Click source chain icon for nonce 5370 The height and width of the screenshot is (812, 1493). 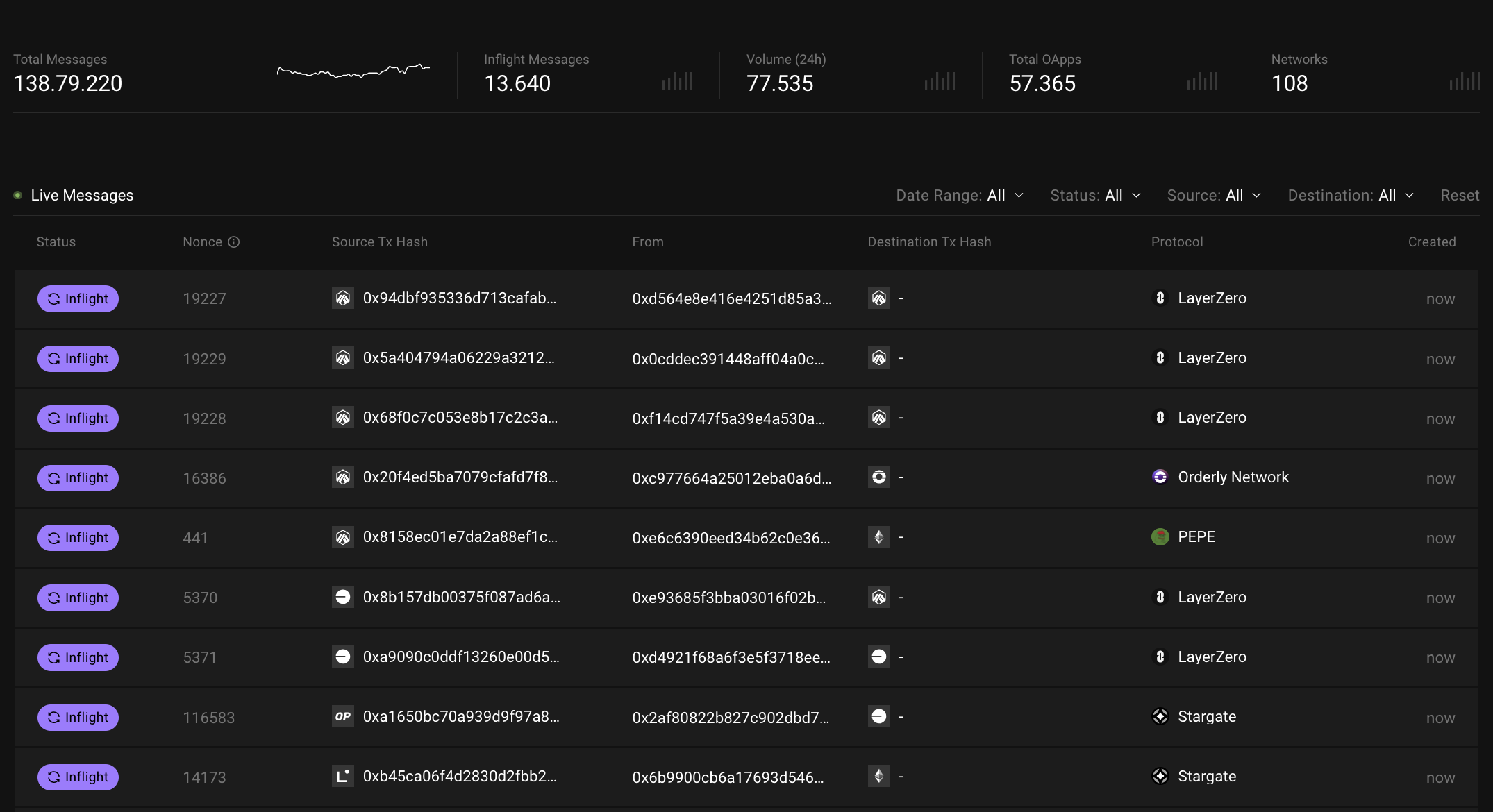(x=343, y=598)
